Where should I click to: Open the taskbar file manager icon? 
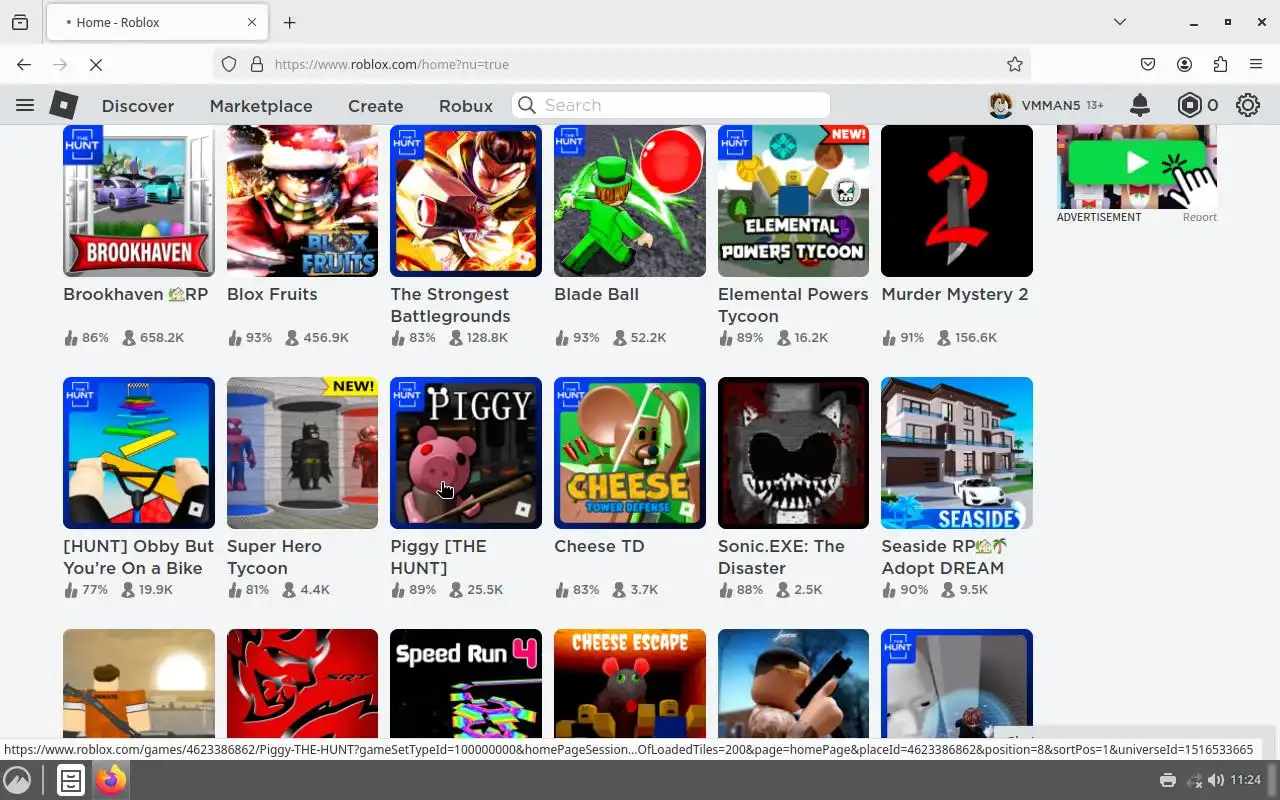coord(70,780)
